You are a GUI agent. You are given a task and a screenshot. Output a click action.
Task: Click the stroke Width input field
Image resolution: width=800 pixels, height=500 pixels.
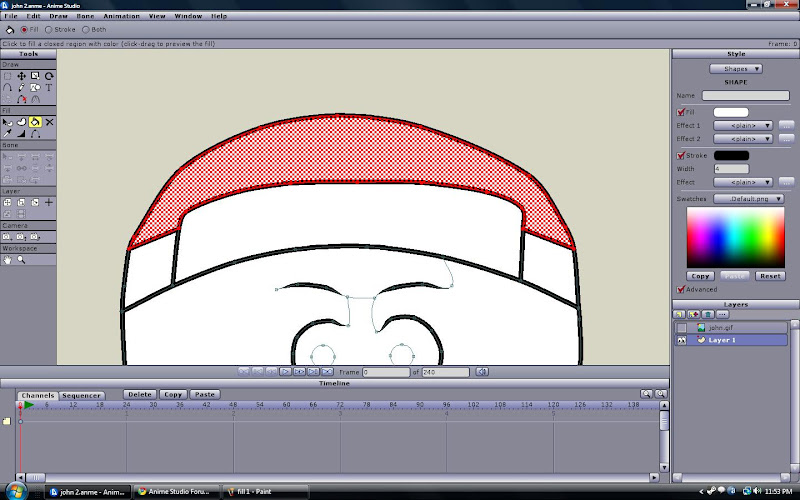coord(731,169)
